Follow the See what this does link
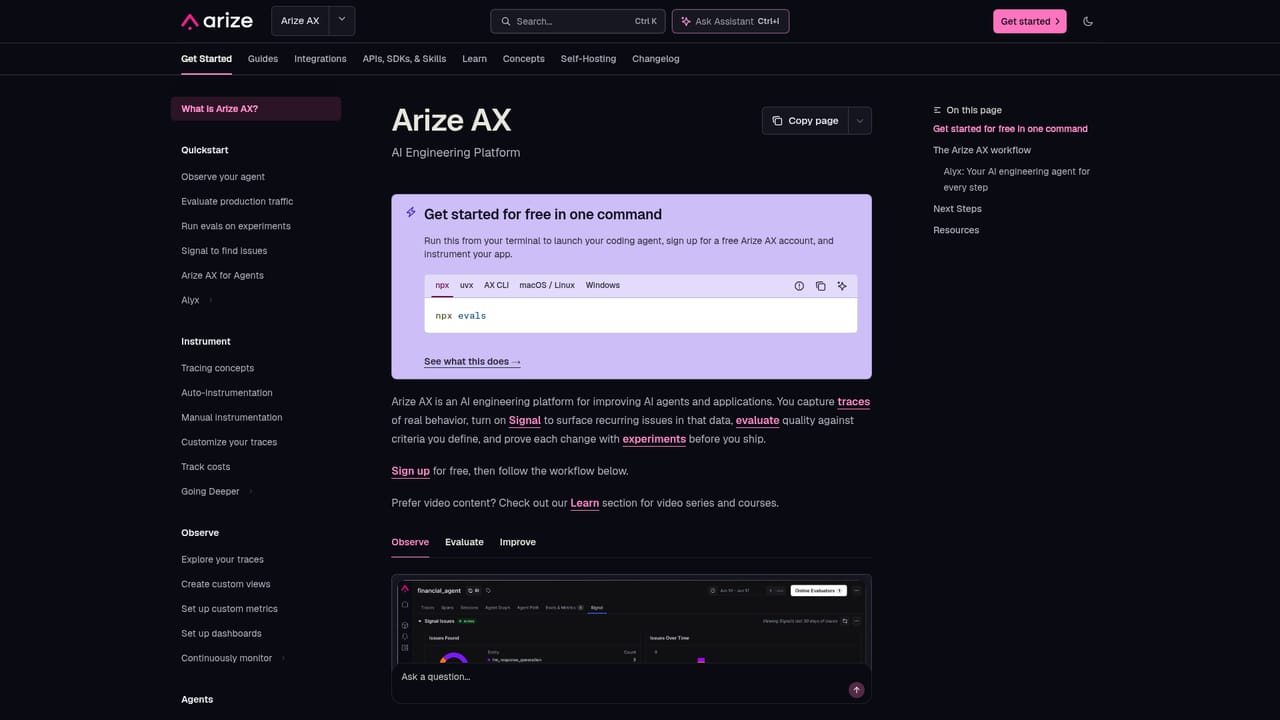 (x=472, y=361)
